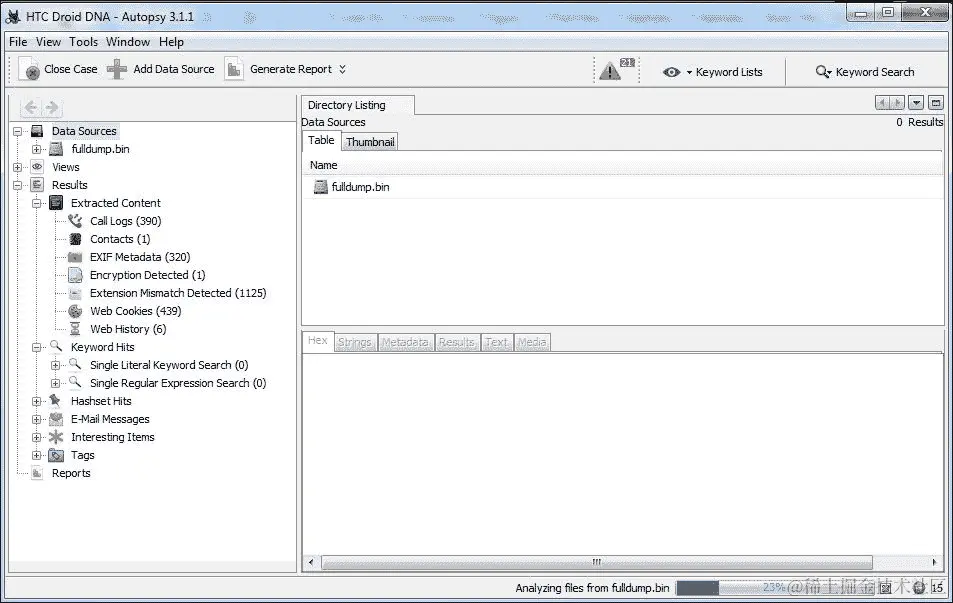Click the fulldump.bin icon in table
Viewport: 953px width, 603px height.
[320, 187]
